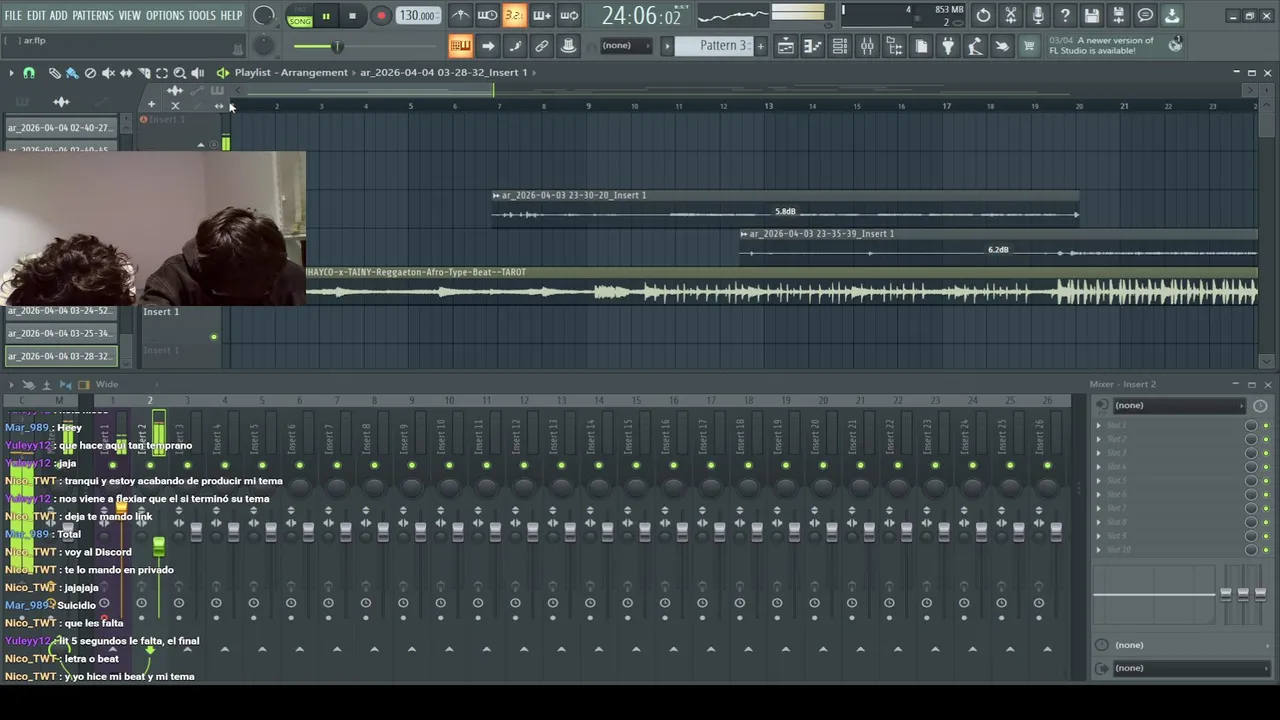
Task: Toggle Pattern/Song mode button
Action: coord(300,16)
